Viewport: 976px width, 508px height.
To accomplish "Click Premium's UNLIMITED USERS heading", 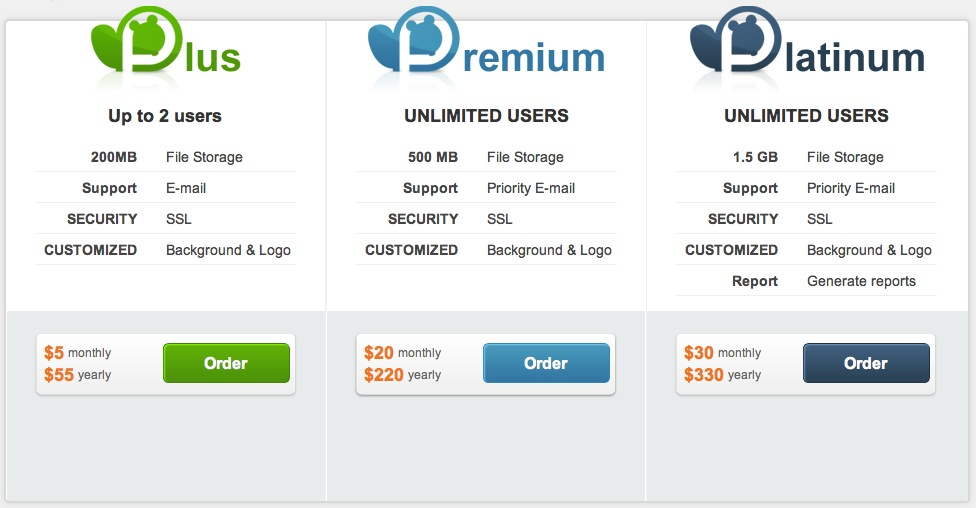I will click(486, 116).
